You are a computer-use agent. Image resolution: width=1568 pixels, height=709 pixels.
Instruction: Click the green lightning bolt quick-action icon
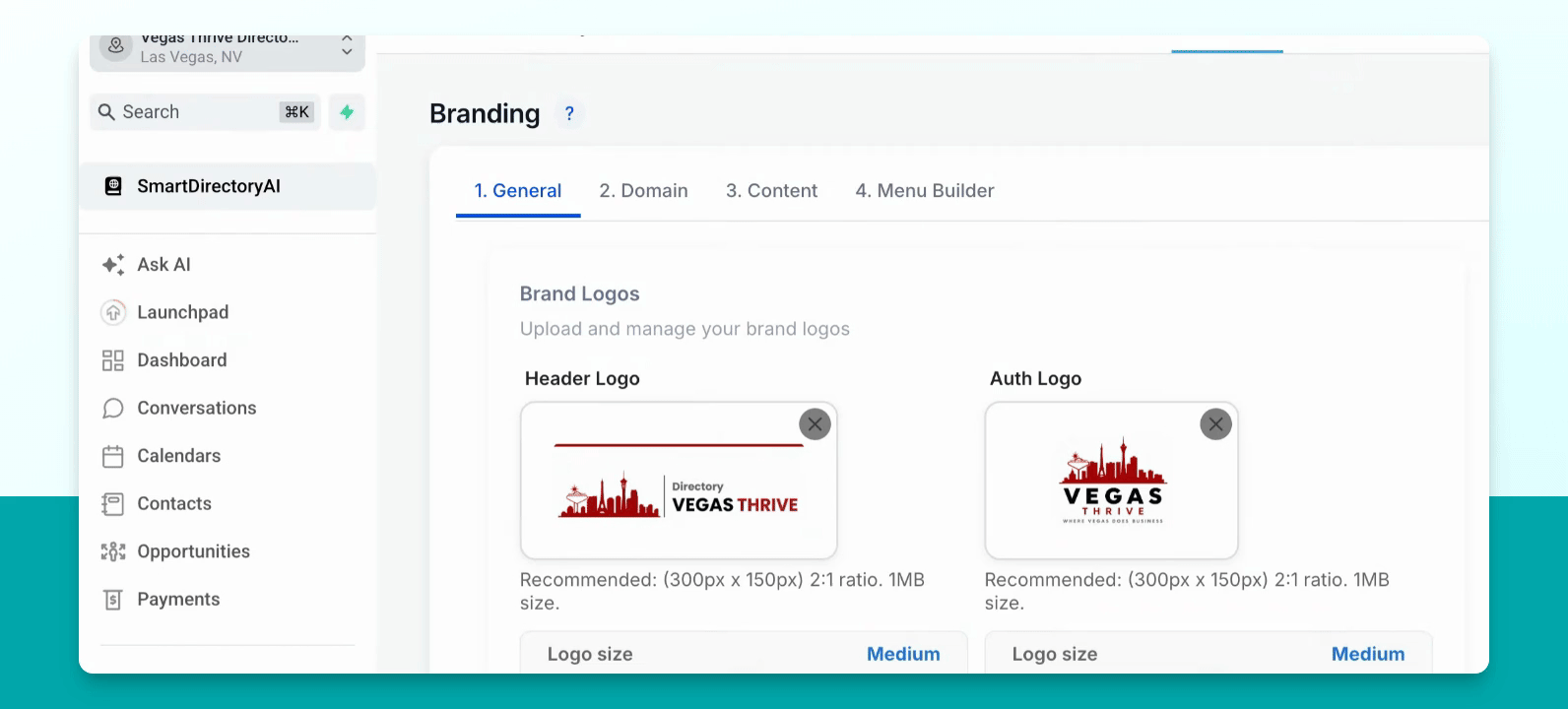coord(347,112)
